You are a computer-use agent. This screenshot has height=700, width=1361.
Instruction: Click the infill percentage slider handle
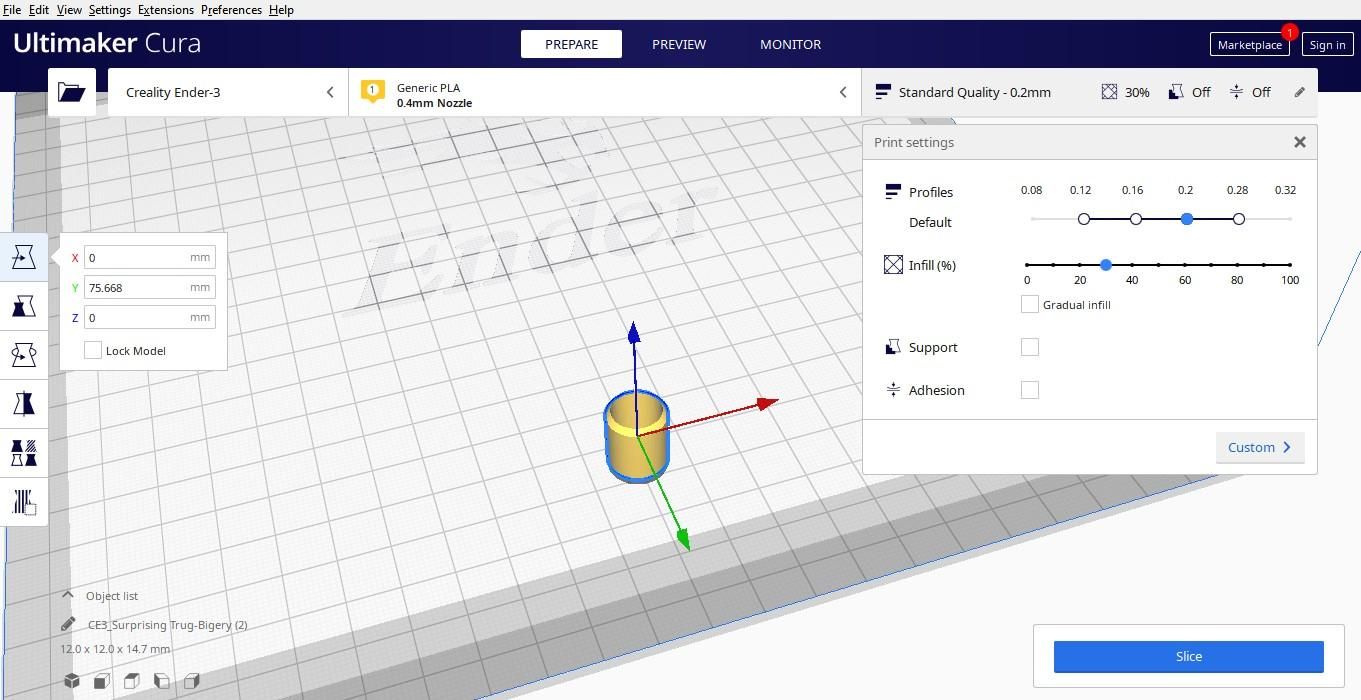click(x=1105, y=265)
